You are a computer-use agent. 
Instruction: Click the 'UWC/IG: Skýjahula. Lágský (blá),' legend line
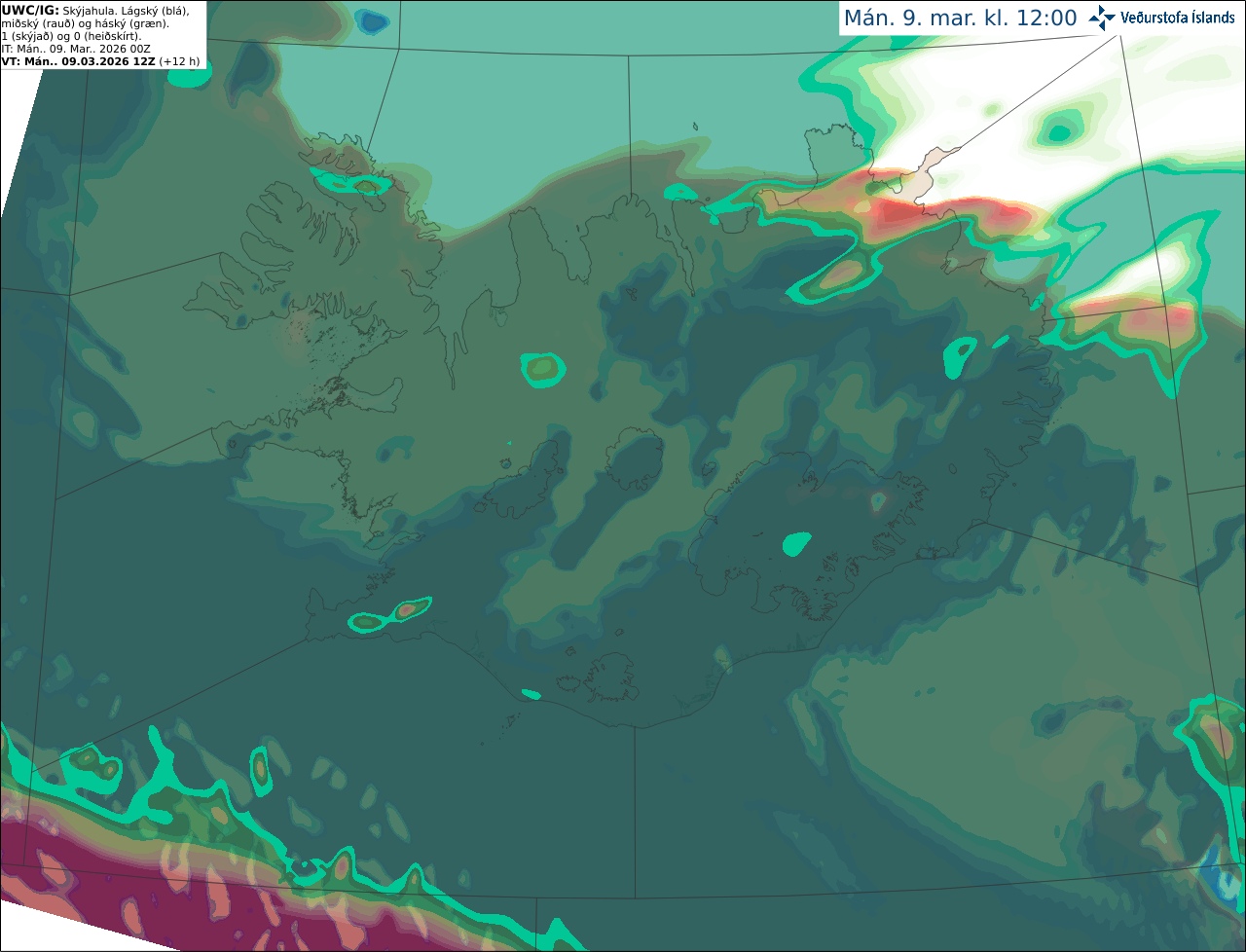coord(95,10)
